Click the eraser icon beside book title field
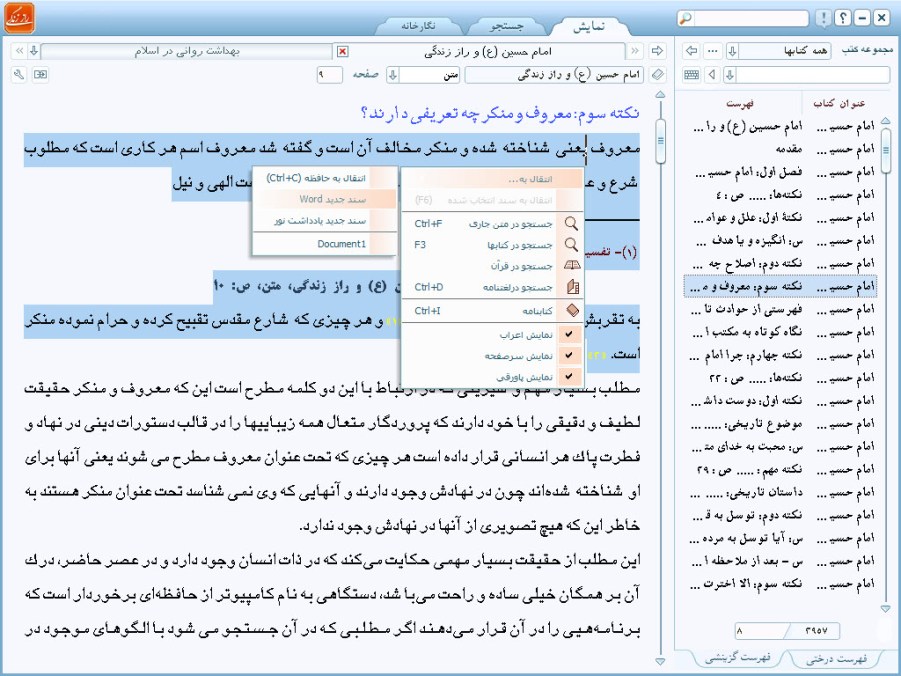The height and width of the screenshot is (676, 901). pos(658,75)
